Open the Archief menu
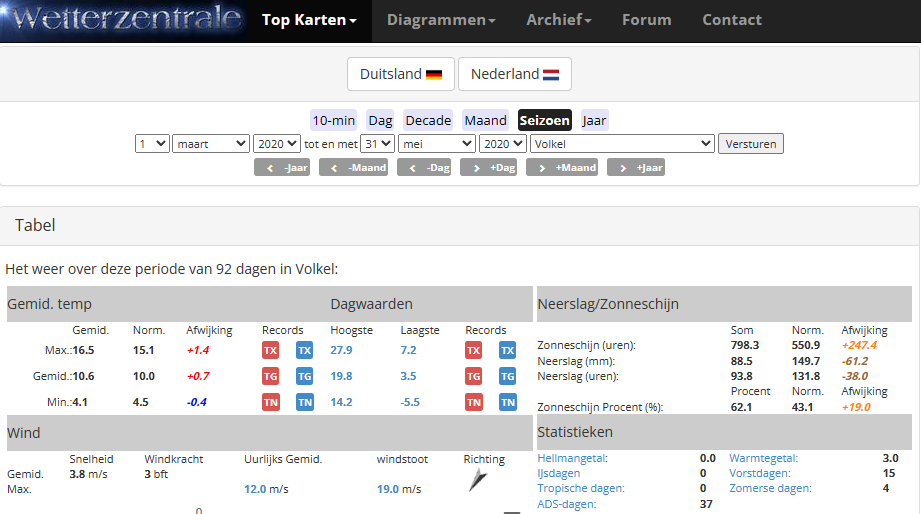The height and width of the screenshot is (514, 921). (559, 20)
